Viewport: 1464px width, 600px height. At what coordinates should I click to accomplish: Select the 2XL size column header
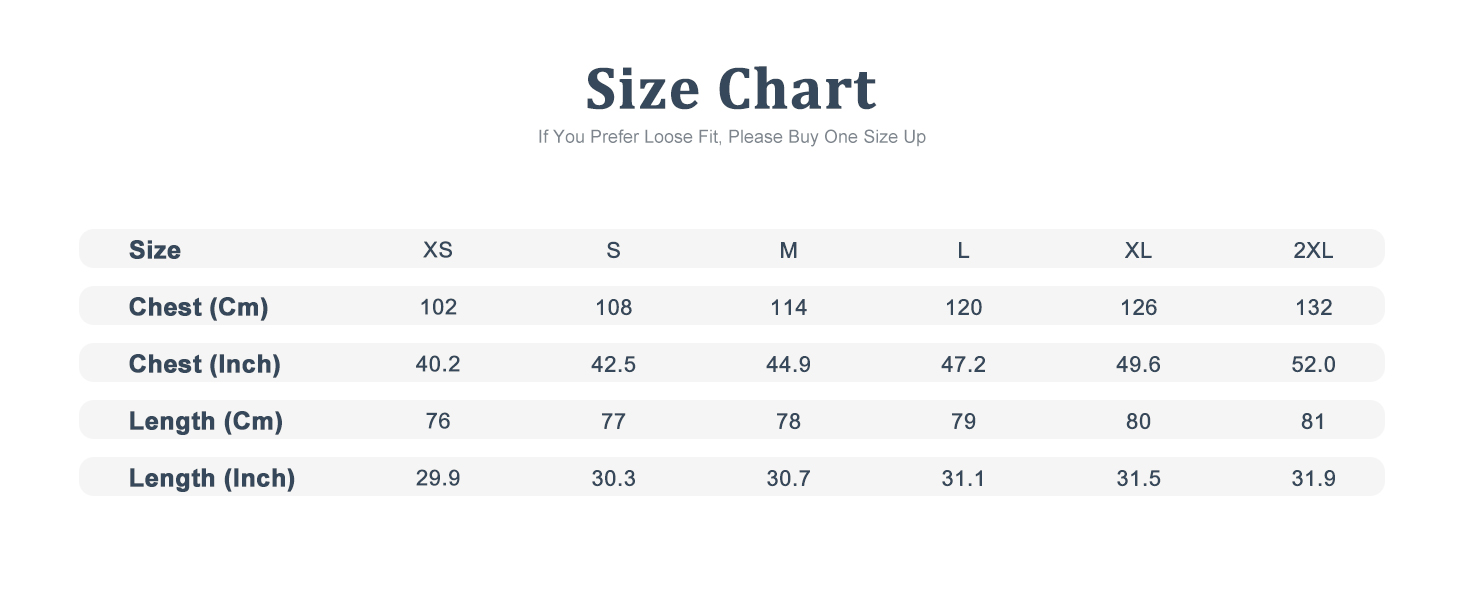(x=1313, y=250)
